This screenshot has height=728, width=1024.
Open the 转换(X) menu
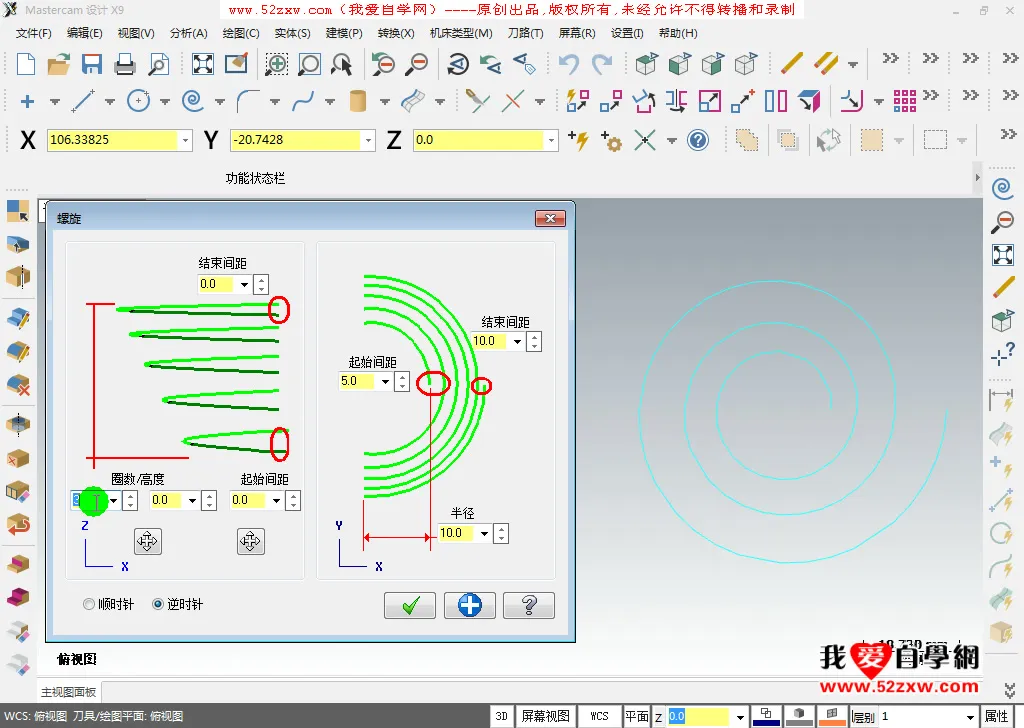(x=397, y=33)
